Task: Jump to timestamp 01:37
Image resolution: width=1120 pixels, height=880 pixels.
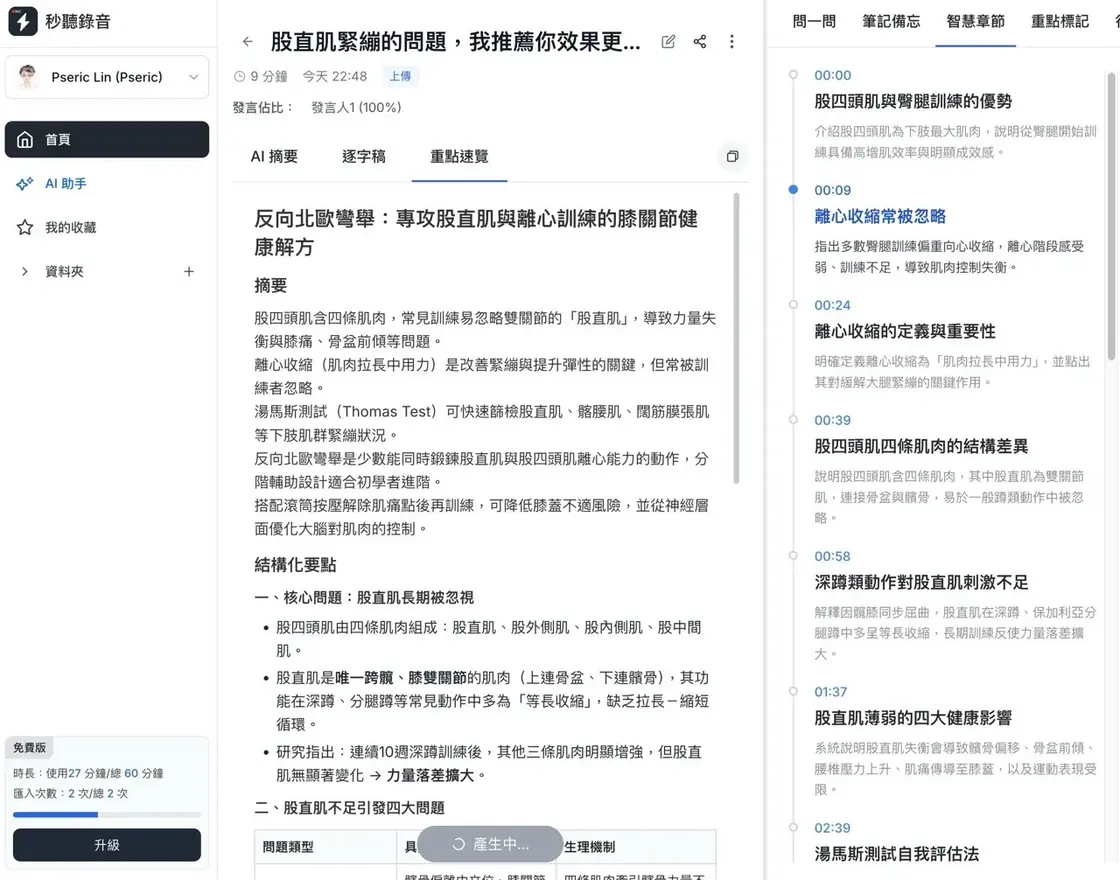Action: [x=831, y=691]
